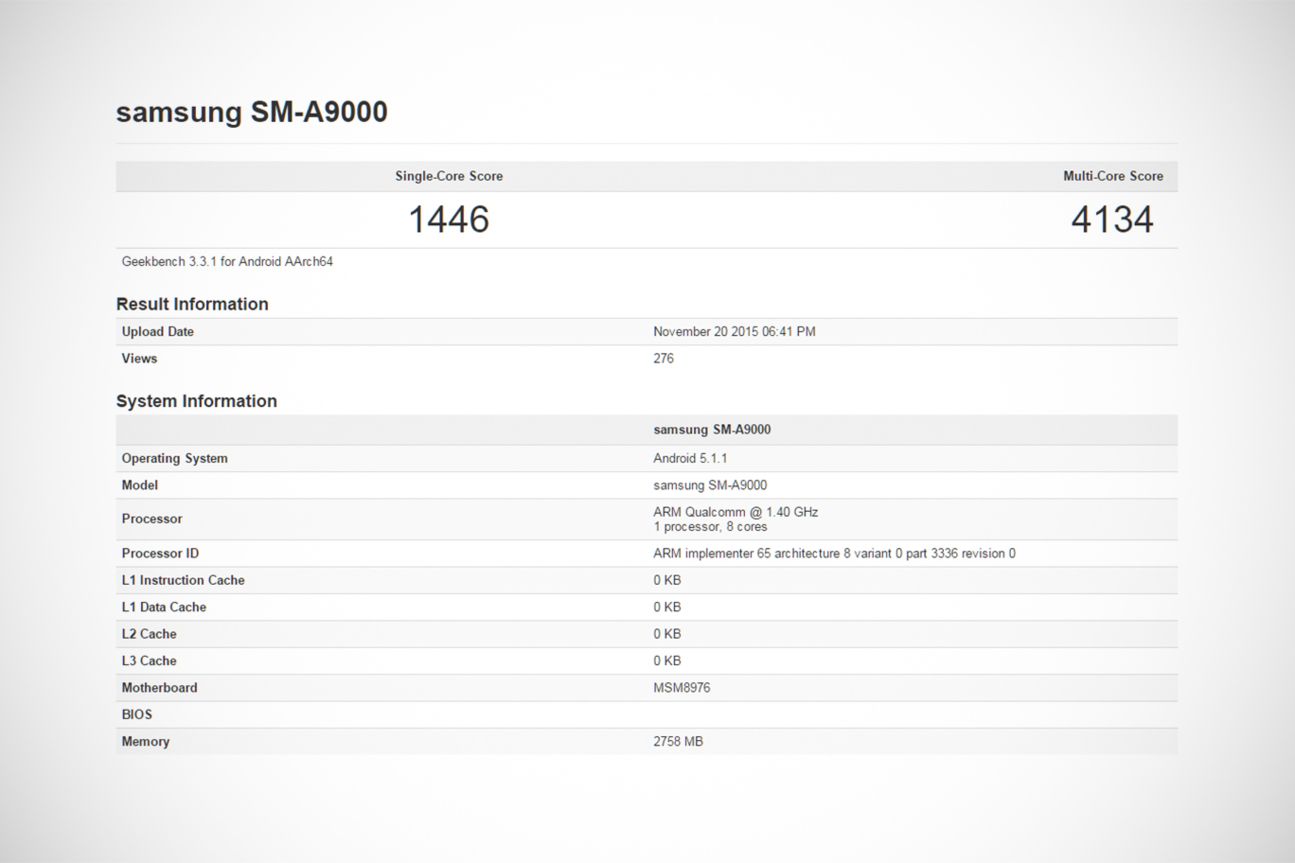The height and width of the screenshot is (863, 1295).
Task: Select the Result Information section heading
Action: point(192,304)
